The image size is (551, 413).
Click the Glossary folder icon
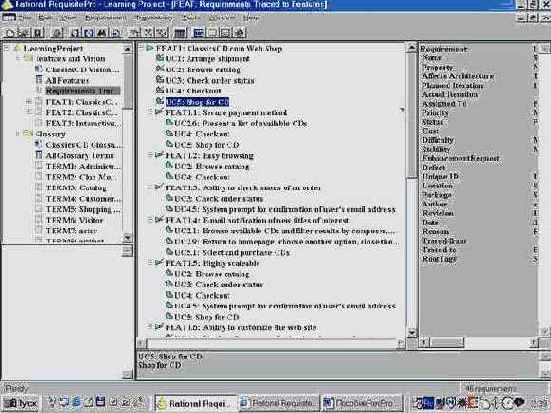coord(27,133)
